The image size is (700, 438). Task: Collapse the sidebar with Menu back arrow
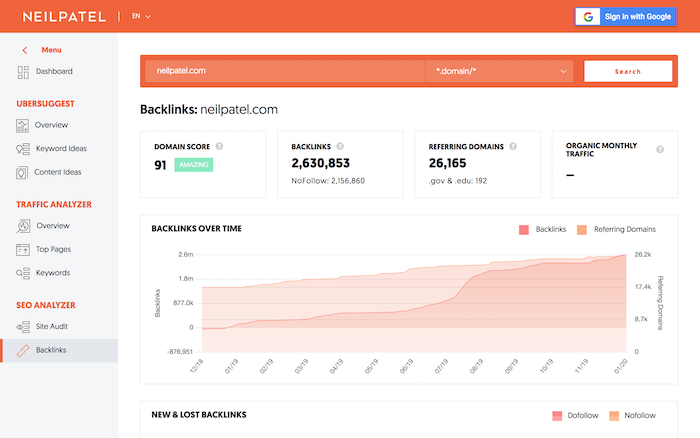click(x=25, y=50)
